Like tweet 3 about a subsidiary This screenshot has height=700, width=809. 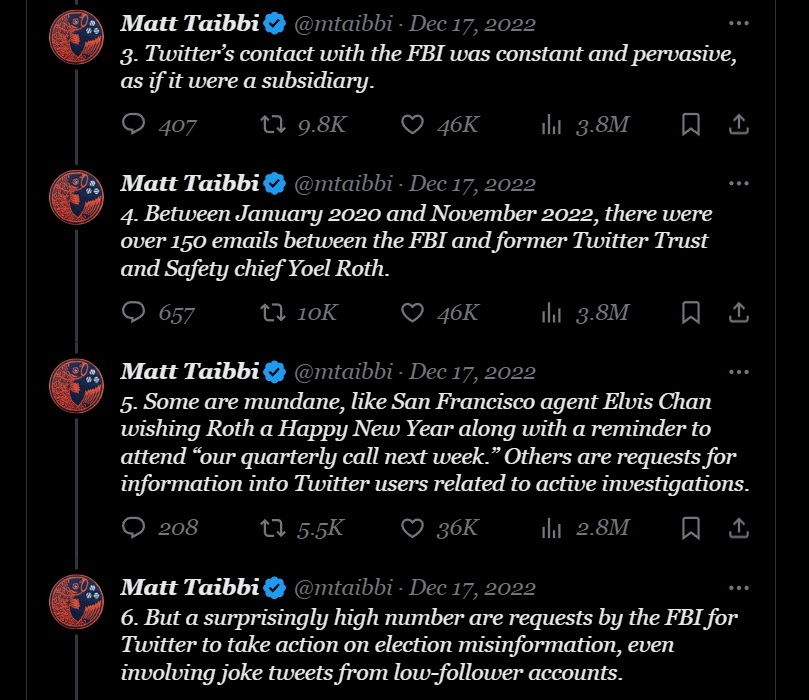coord(412,124)
